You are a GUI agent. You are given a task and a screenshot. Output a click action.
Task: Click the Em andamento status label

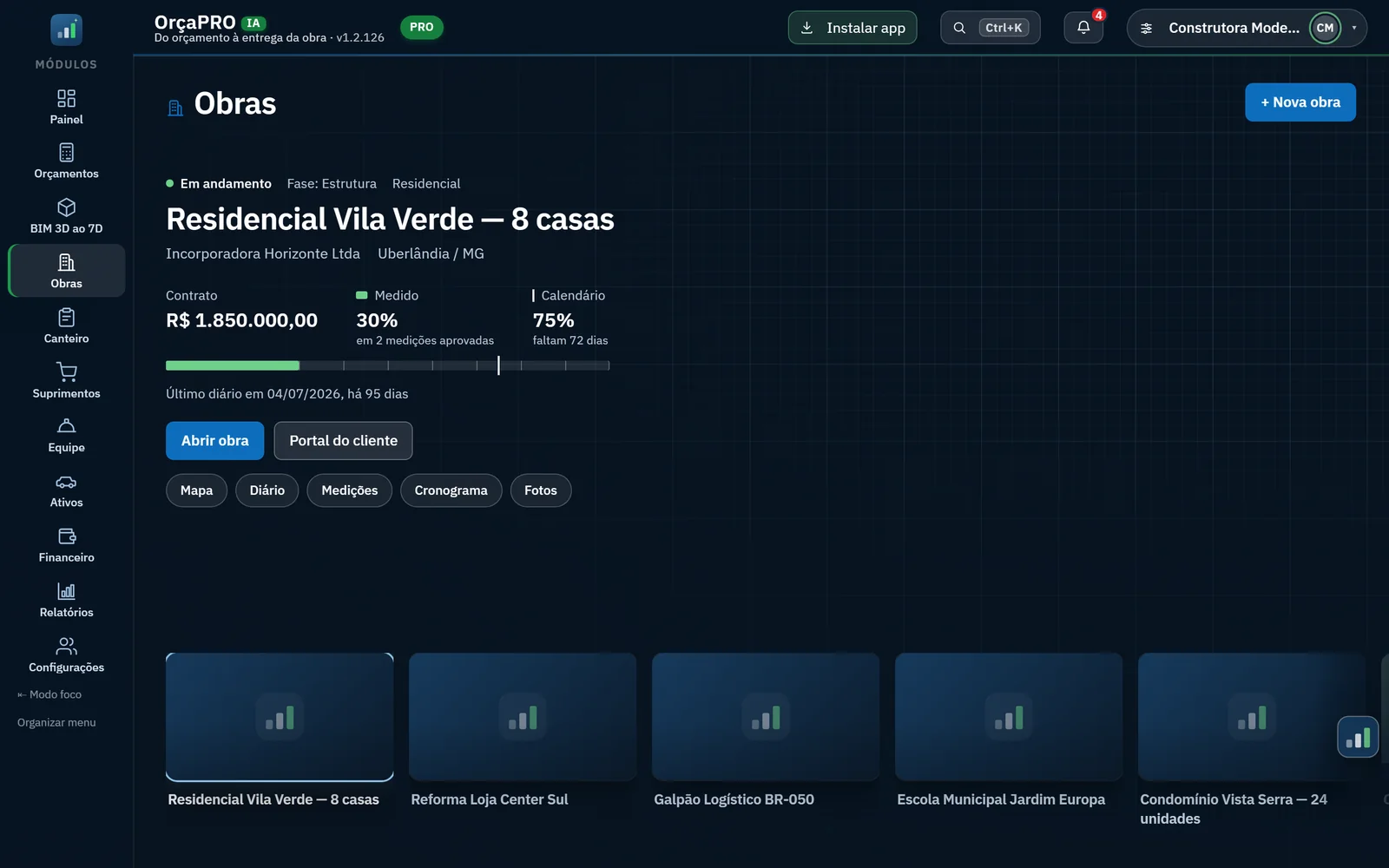pyautogui.click(x=226, y=184)
